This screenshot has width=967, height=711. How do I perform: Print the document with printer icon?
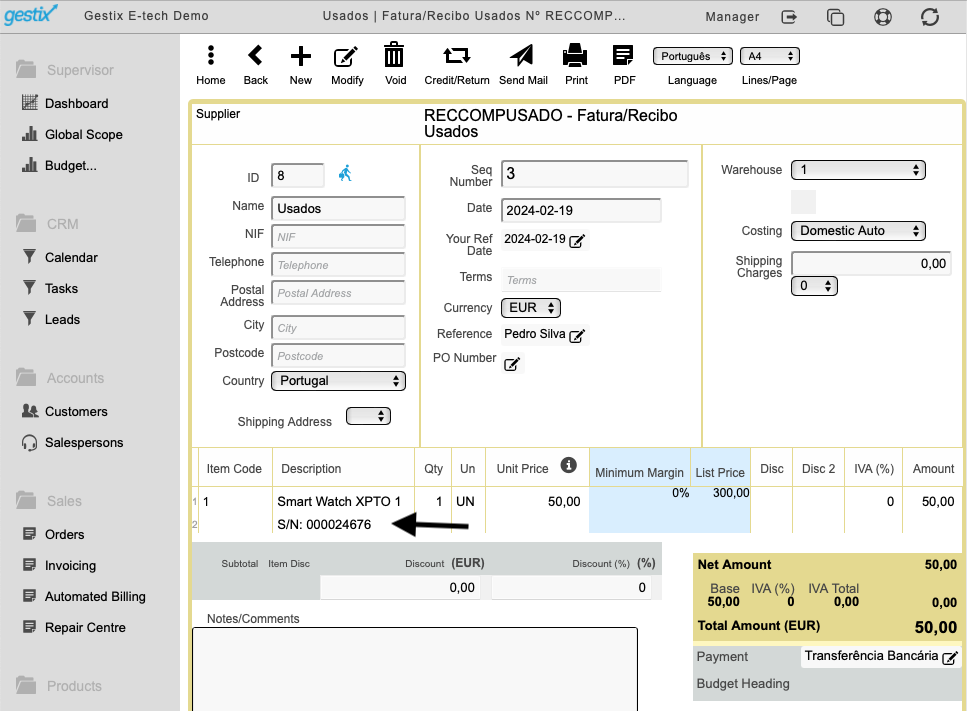coord(575,55)
